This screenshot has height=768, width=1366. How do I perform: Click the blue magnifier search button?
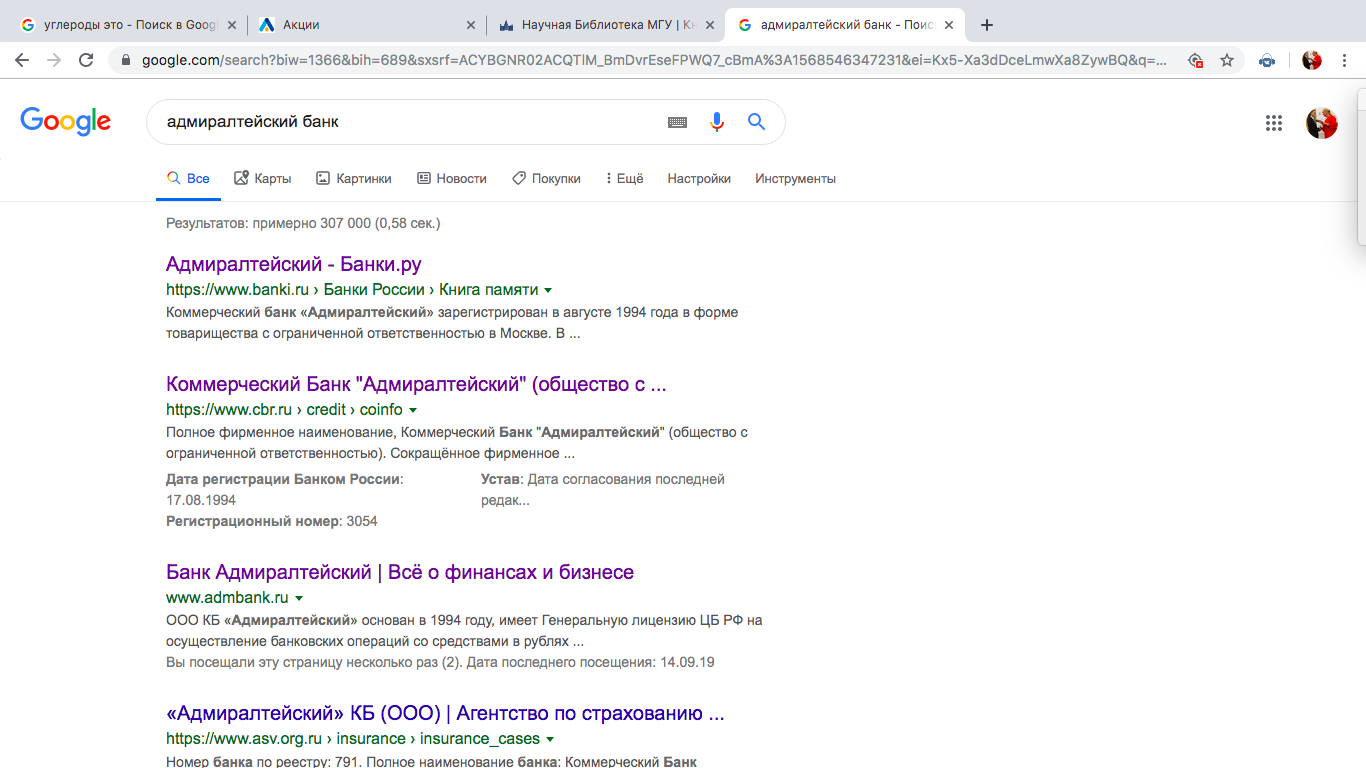756,122
